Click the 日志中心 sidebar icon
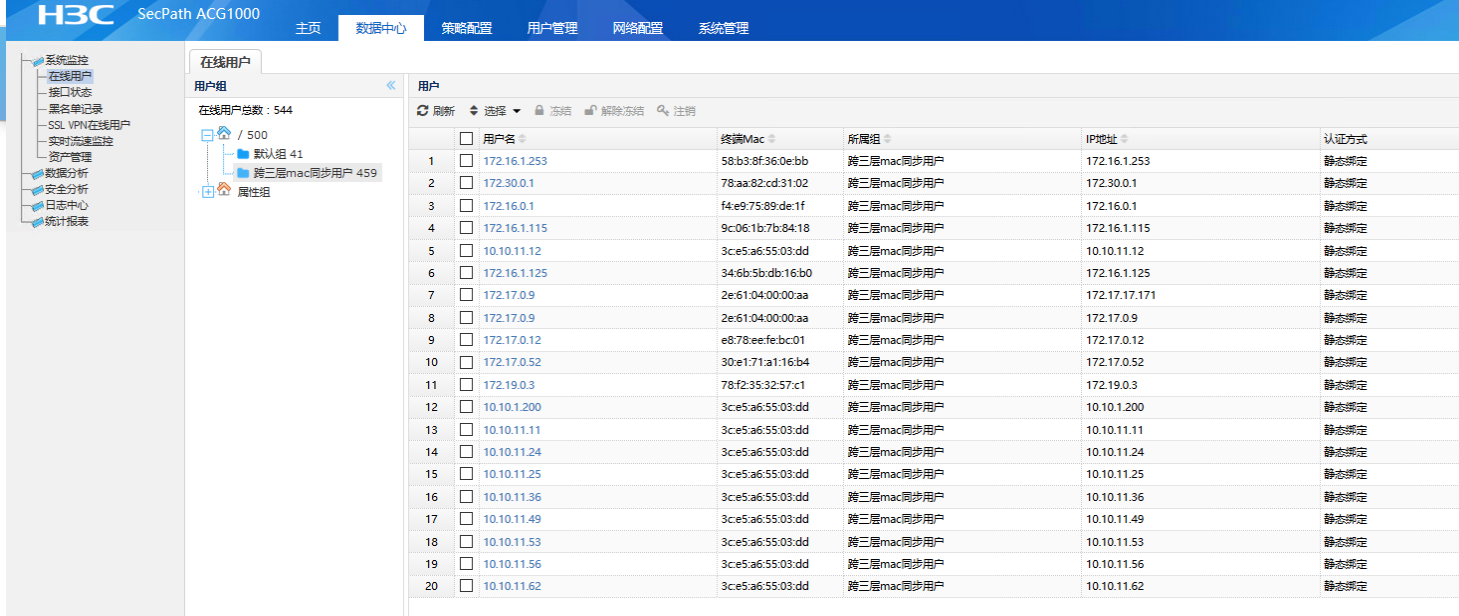Image resolution: width=1459 pixels, height=616 pixels. coord(38,205)
